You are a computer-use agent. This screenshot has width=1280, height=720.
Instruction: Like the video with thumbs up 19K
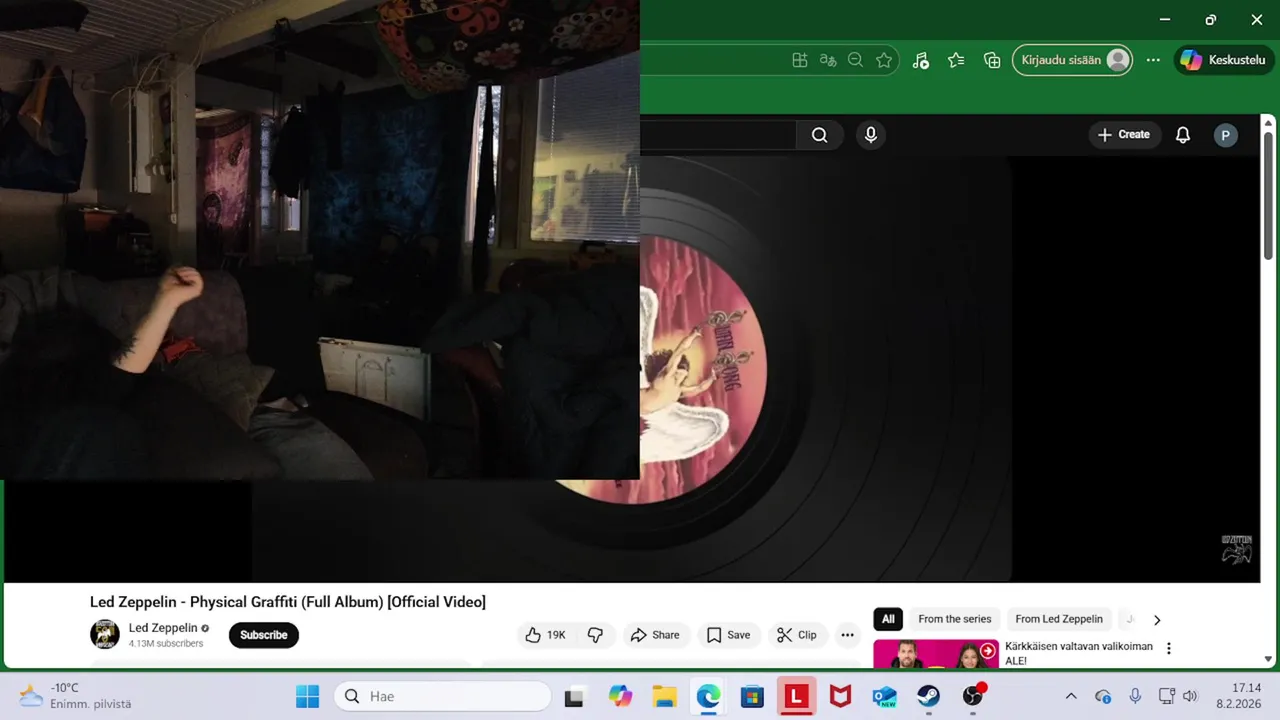[x=545, y=635]
